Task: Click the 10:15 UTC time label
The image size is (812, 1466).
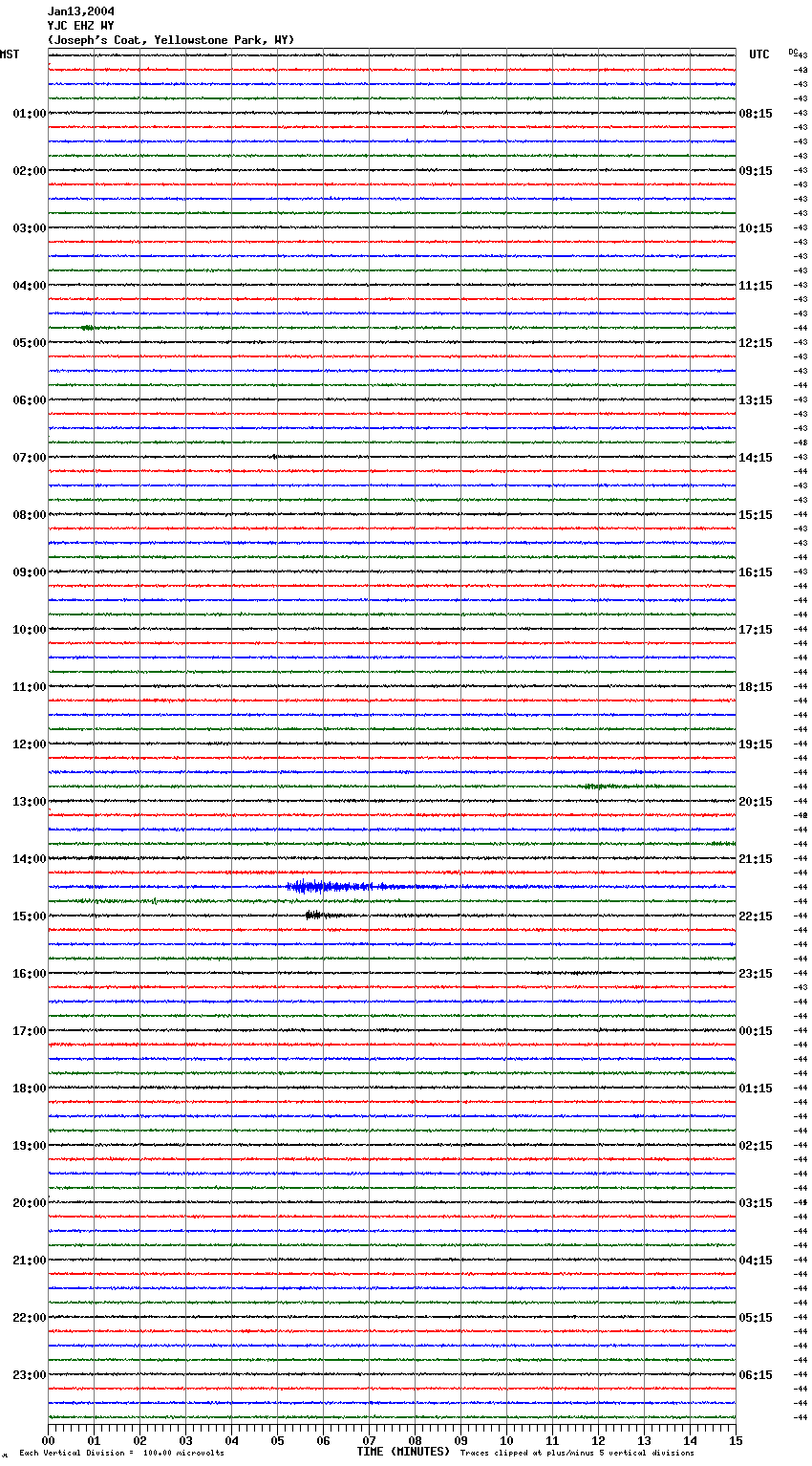Action: (x=756, y=228)
